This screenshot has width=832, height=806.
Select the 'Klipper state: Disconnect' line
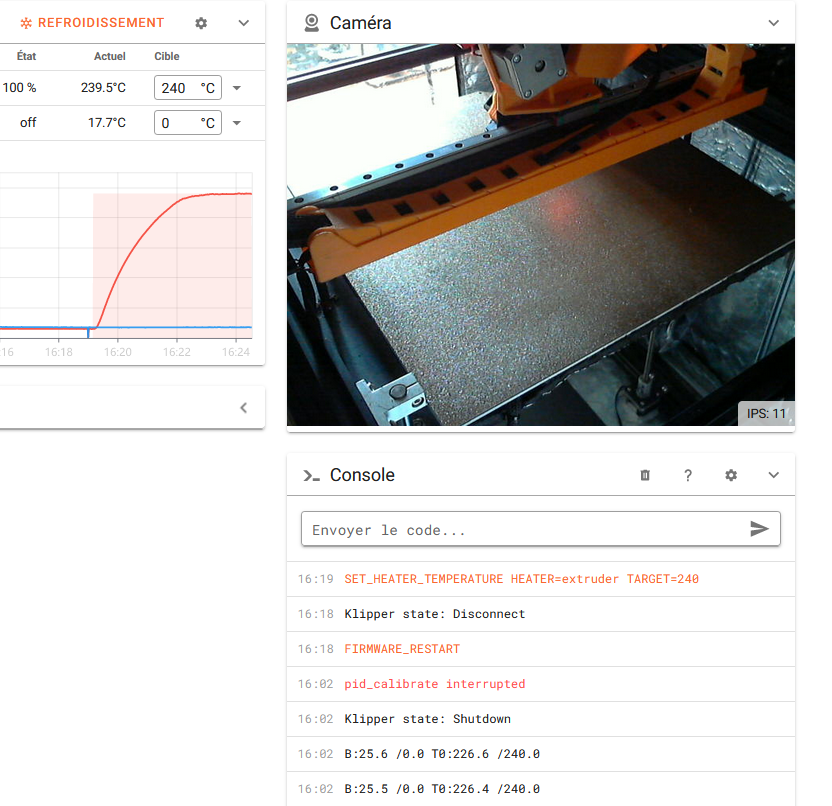pos(435,614)
